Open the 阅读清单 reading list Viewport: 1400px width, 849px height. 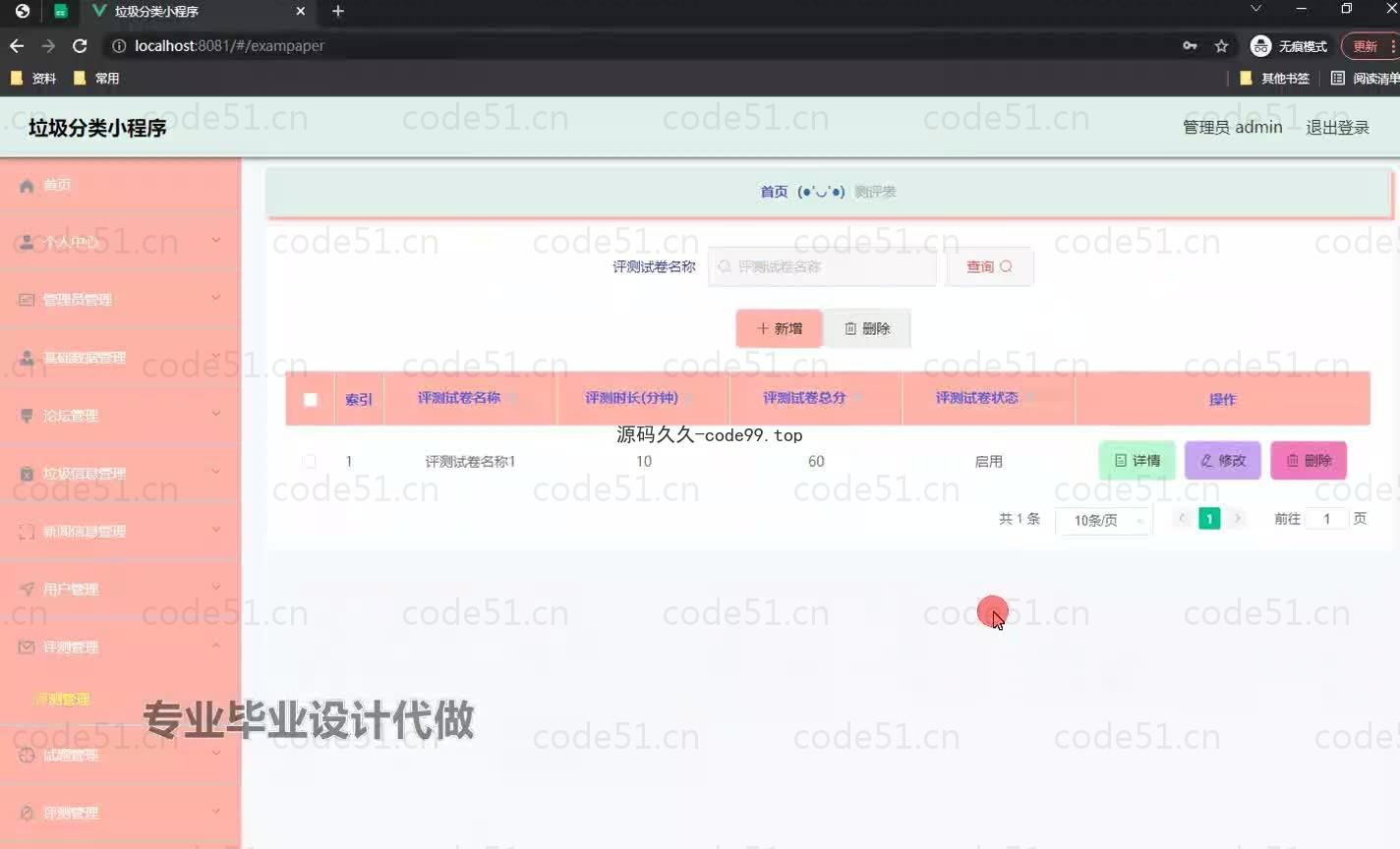tap(1365, 78)
